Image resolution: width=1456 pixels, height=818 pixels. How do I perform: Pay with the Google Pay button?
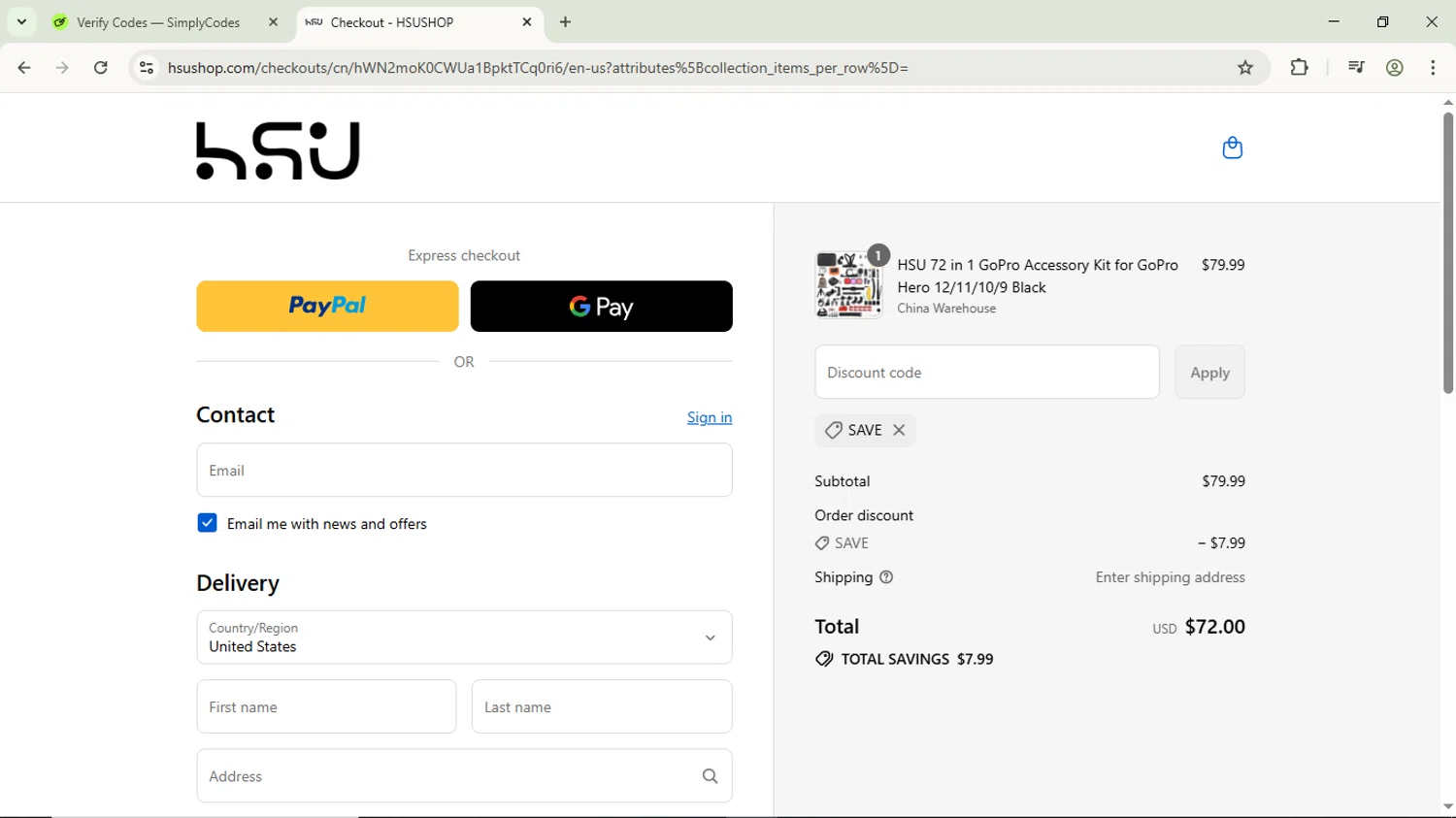(601, 306)
